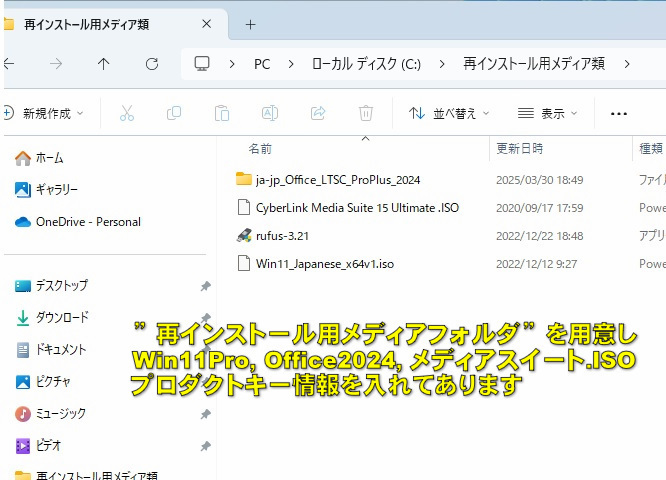Sort by the 名前 column header
This screenshot has width=666, height=480.
click(x=260, y=149)
